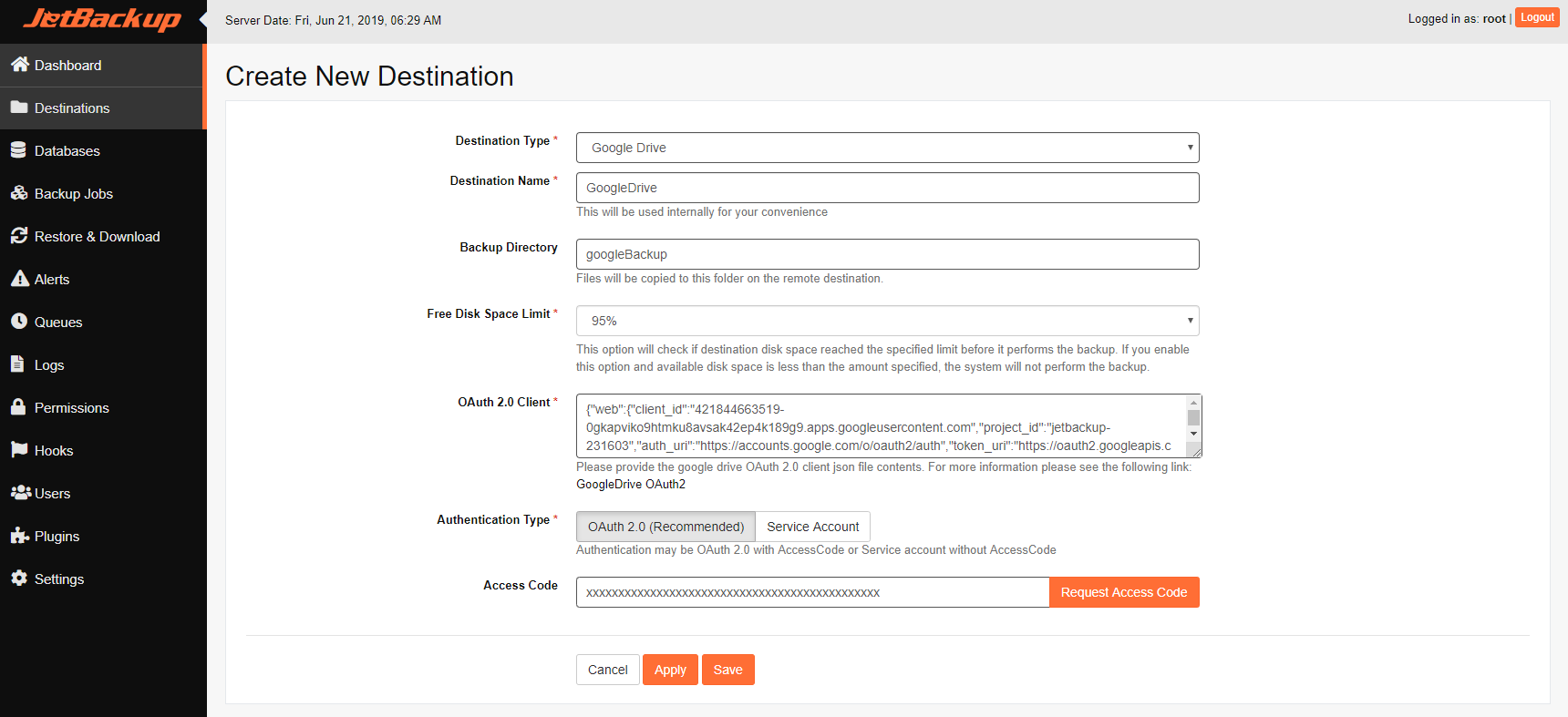
Task: Click the Permissions lock icon
Action: 18,406
